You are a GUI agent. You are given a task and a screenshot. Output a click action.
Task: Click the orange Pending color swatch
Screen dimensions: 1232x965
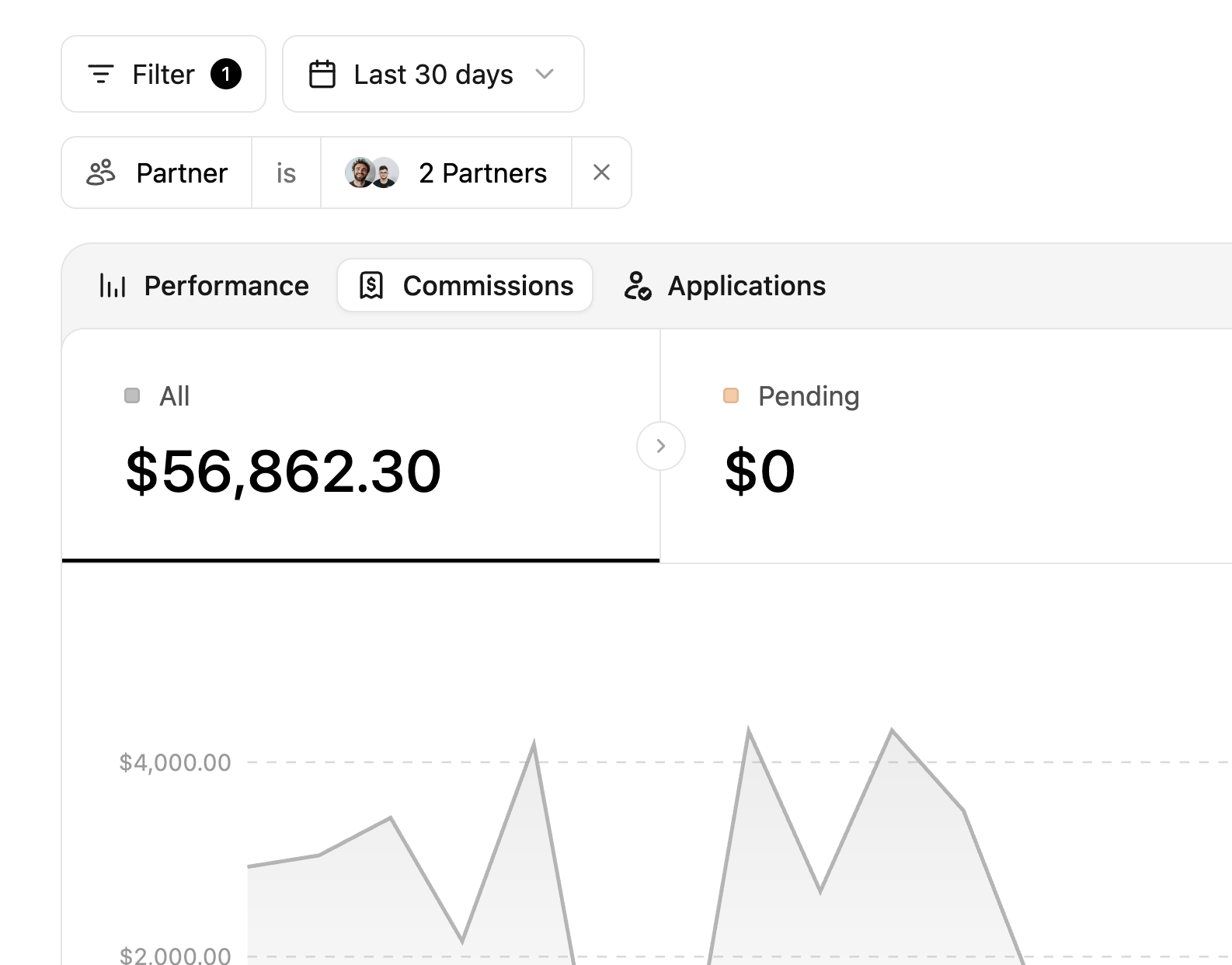731,396
